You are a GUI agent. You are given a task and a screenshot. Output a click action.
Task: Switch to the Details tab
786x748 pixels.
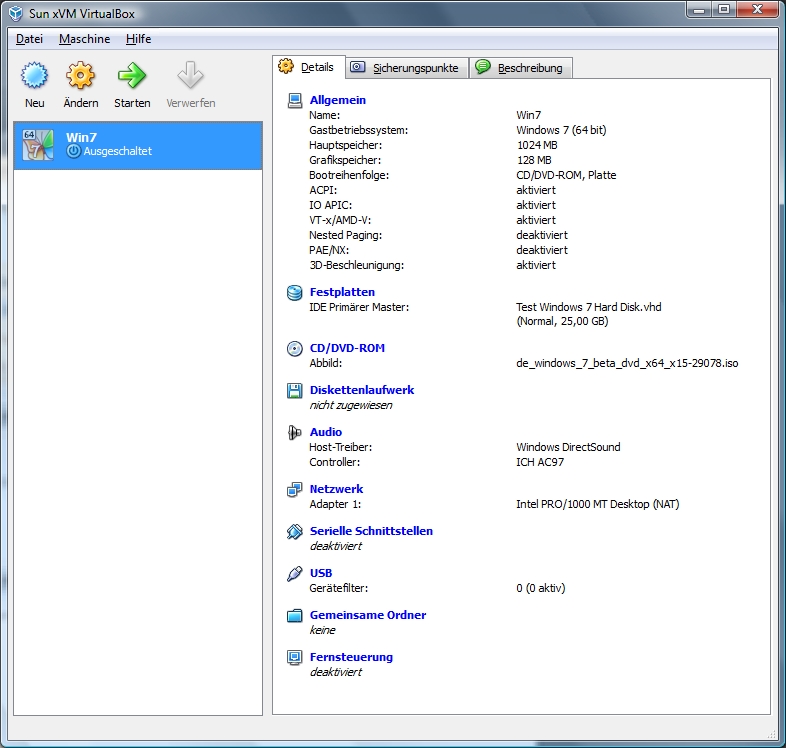click(309, 67)
